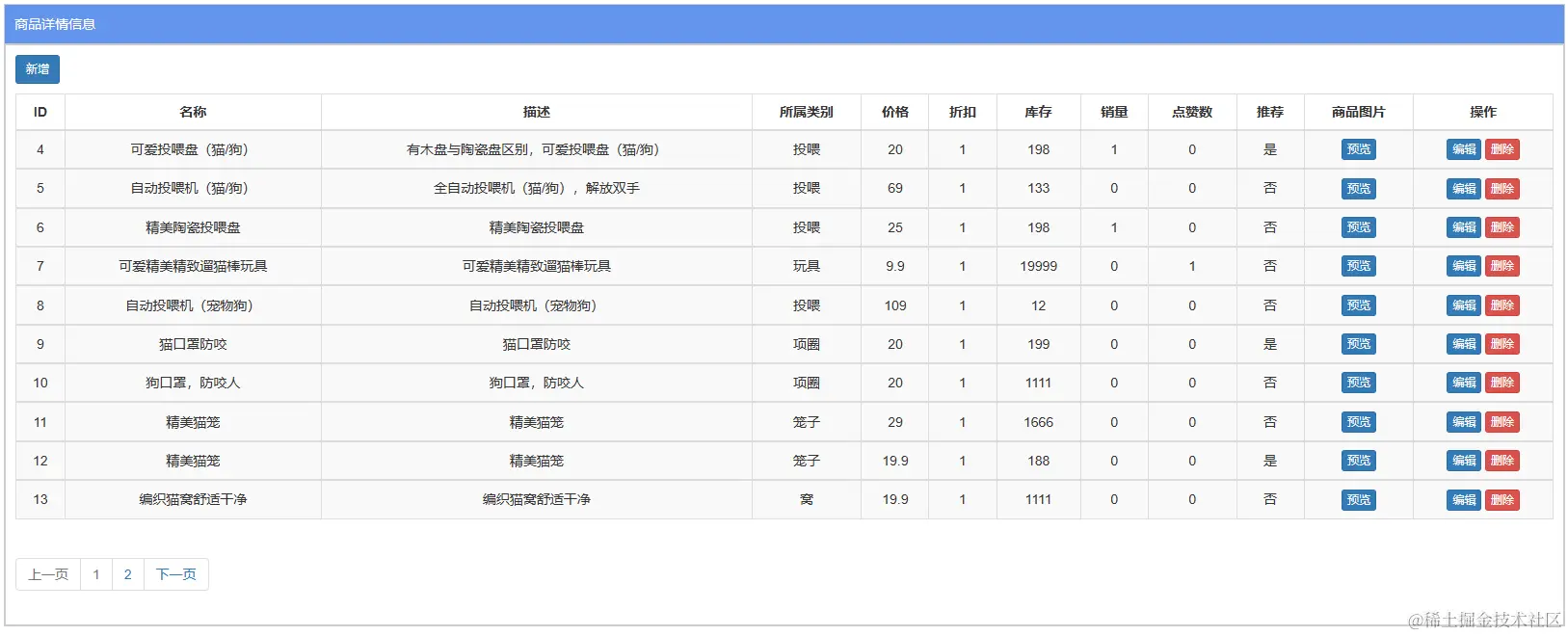Click the 商品图片 column header
The image size is (1568, 636).
coord(1358,112)
